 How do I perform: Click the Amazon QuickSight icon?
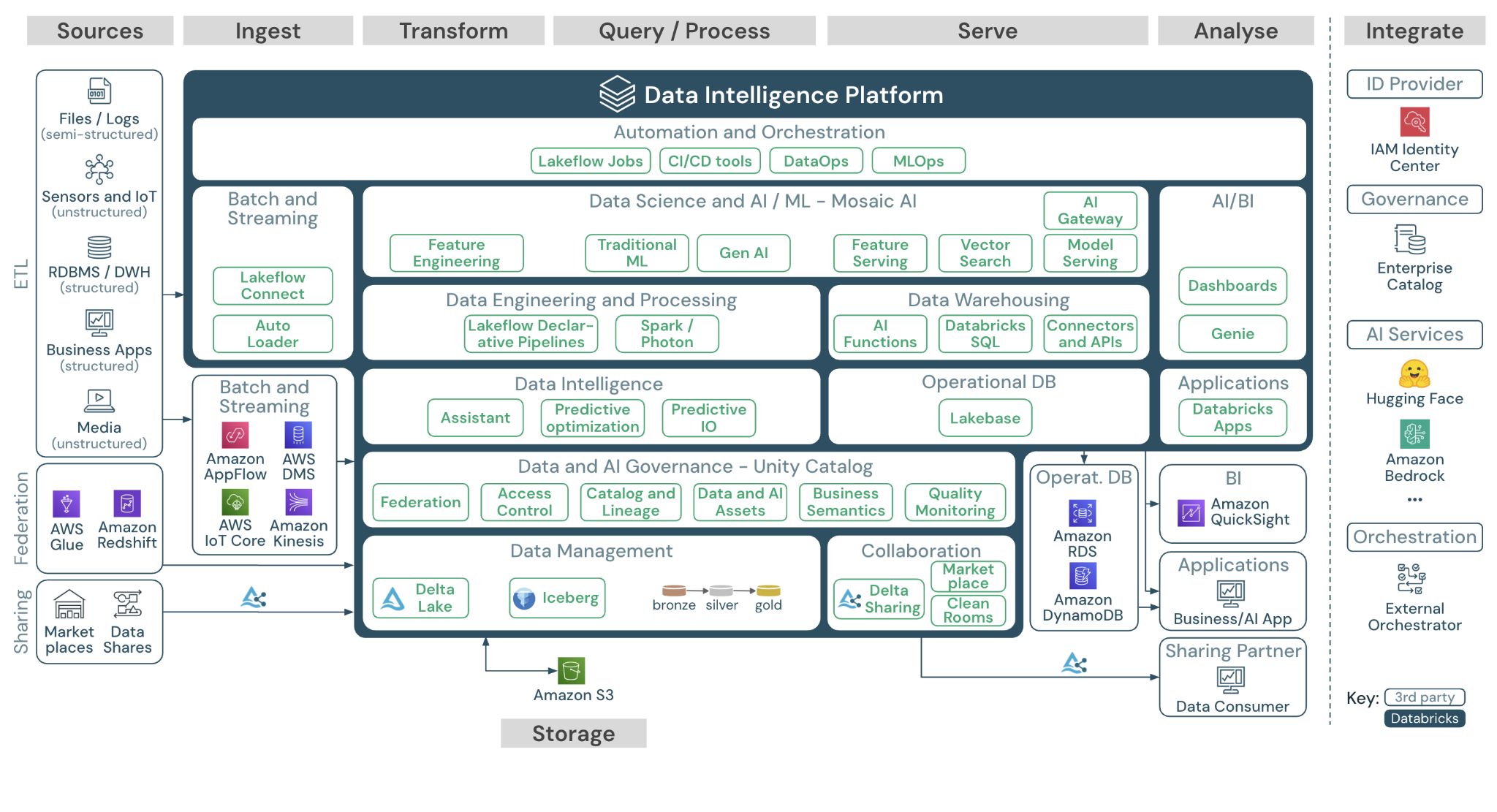1190,512
